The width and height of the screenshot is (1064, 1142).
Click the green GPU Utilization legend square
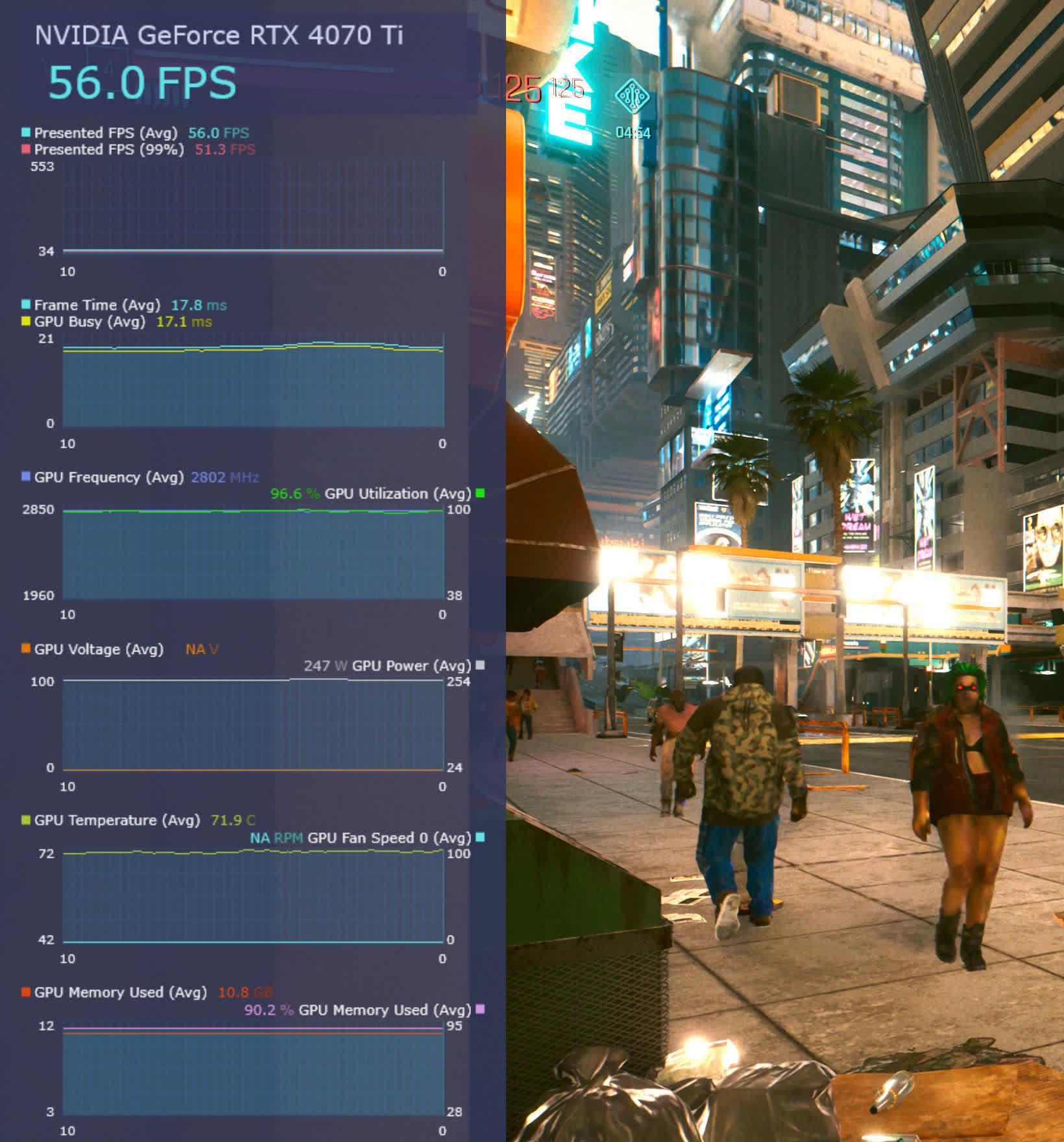(480, 493)
